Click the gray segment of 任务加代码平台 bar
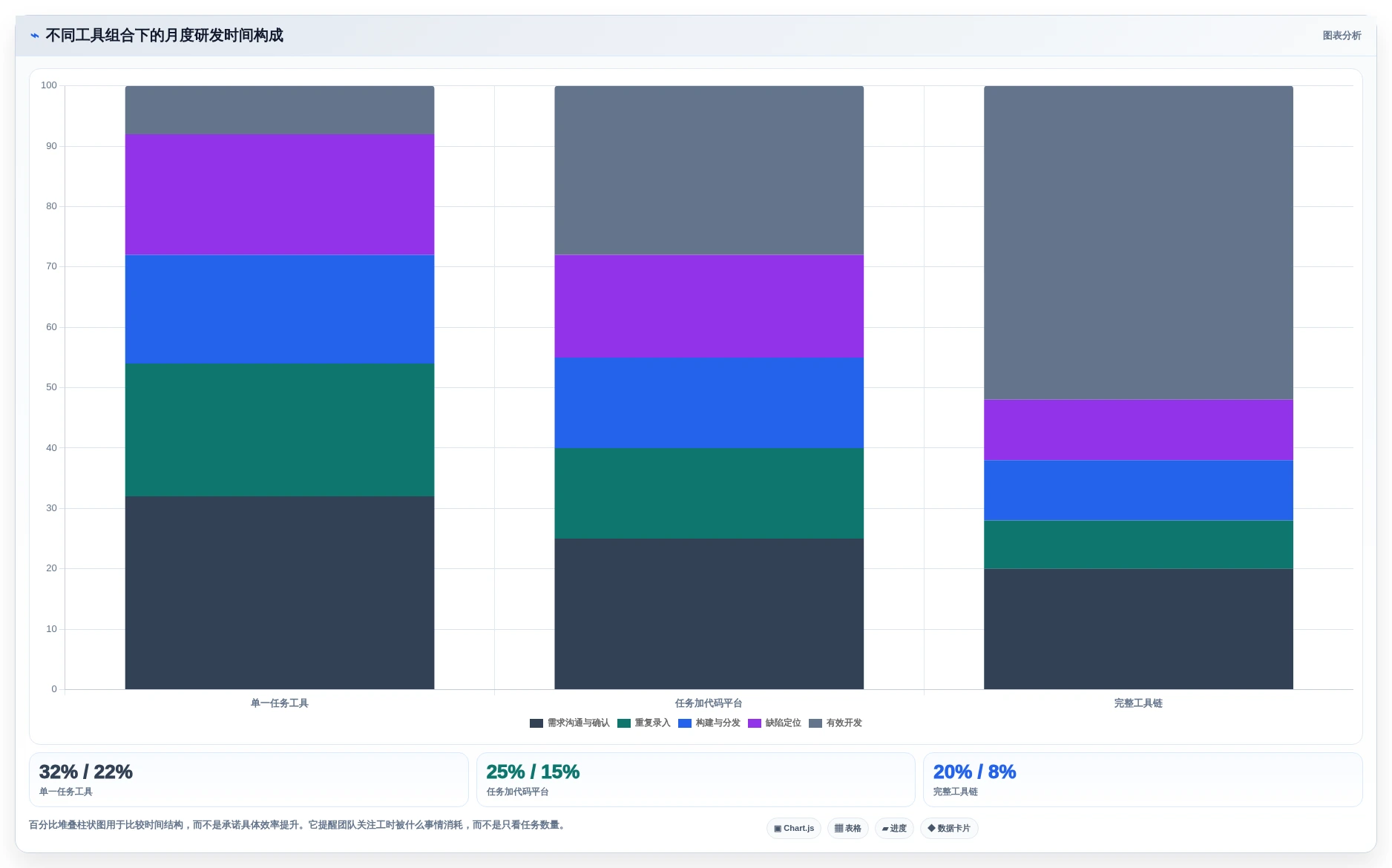Image resolution: width=1392 pixels, height=868 pixels. [709, 171]
